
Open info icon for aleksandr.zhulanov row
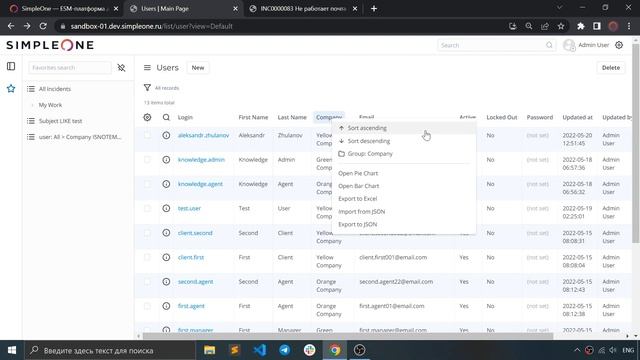point(166,135)
